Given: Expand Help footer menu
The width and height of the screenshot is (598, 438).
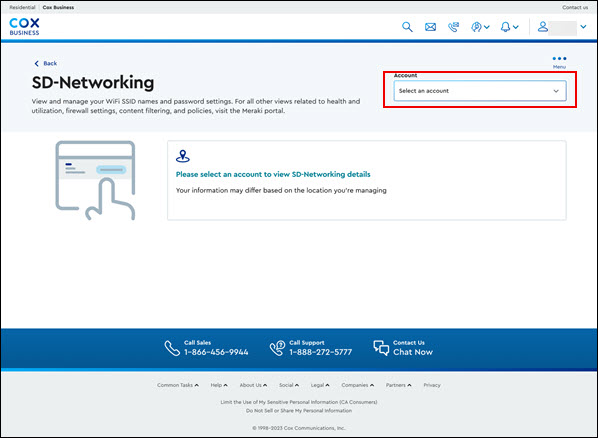Looking at the screenshot, I should (219, 385).
